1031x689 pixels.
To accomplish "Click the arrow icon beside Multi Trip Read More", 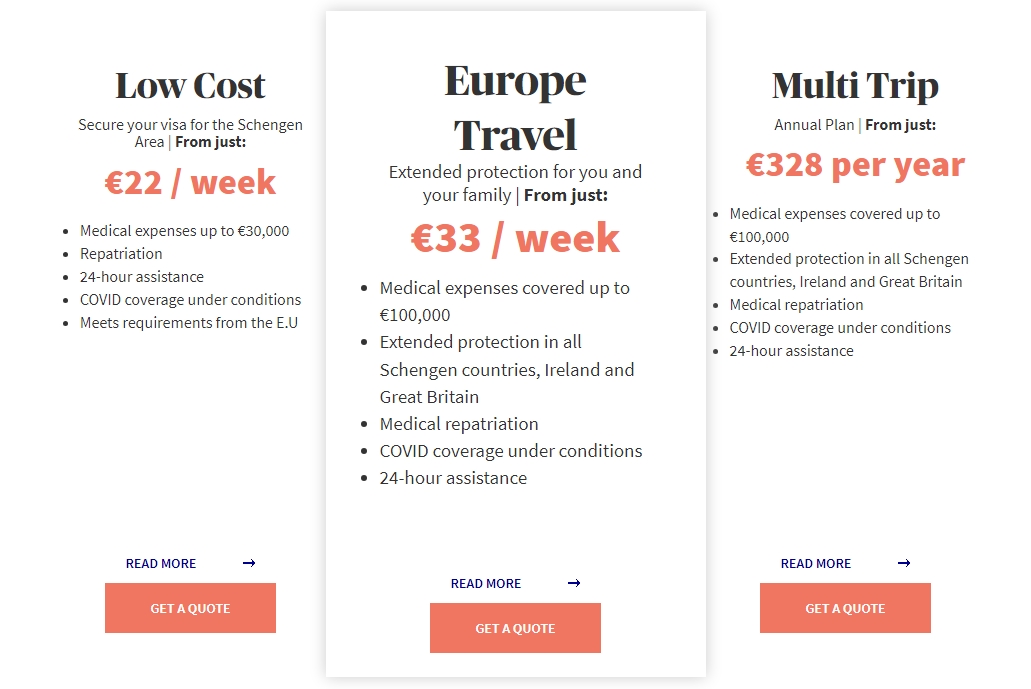I will tap(904, 563).
